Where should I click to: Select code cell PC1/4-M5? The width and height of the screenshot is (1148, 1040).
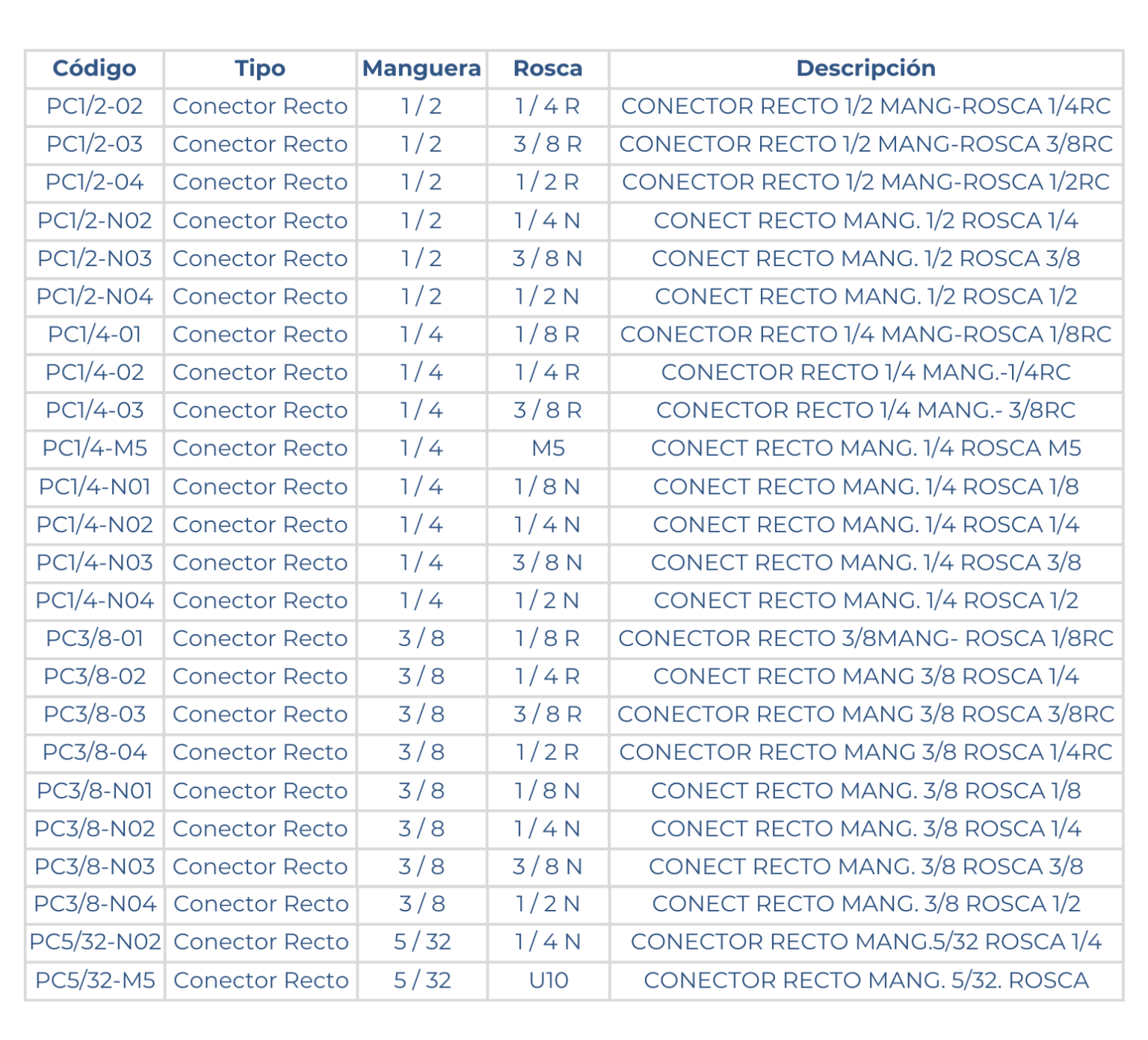(94, 449)
